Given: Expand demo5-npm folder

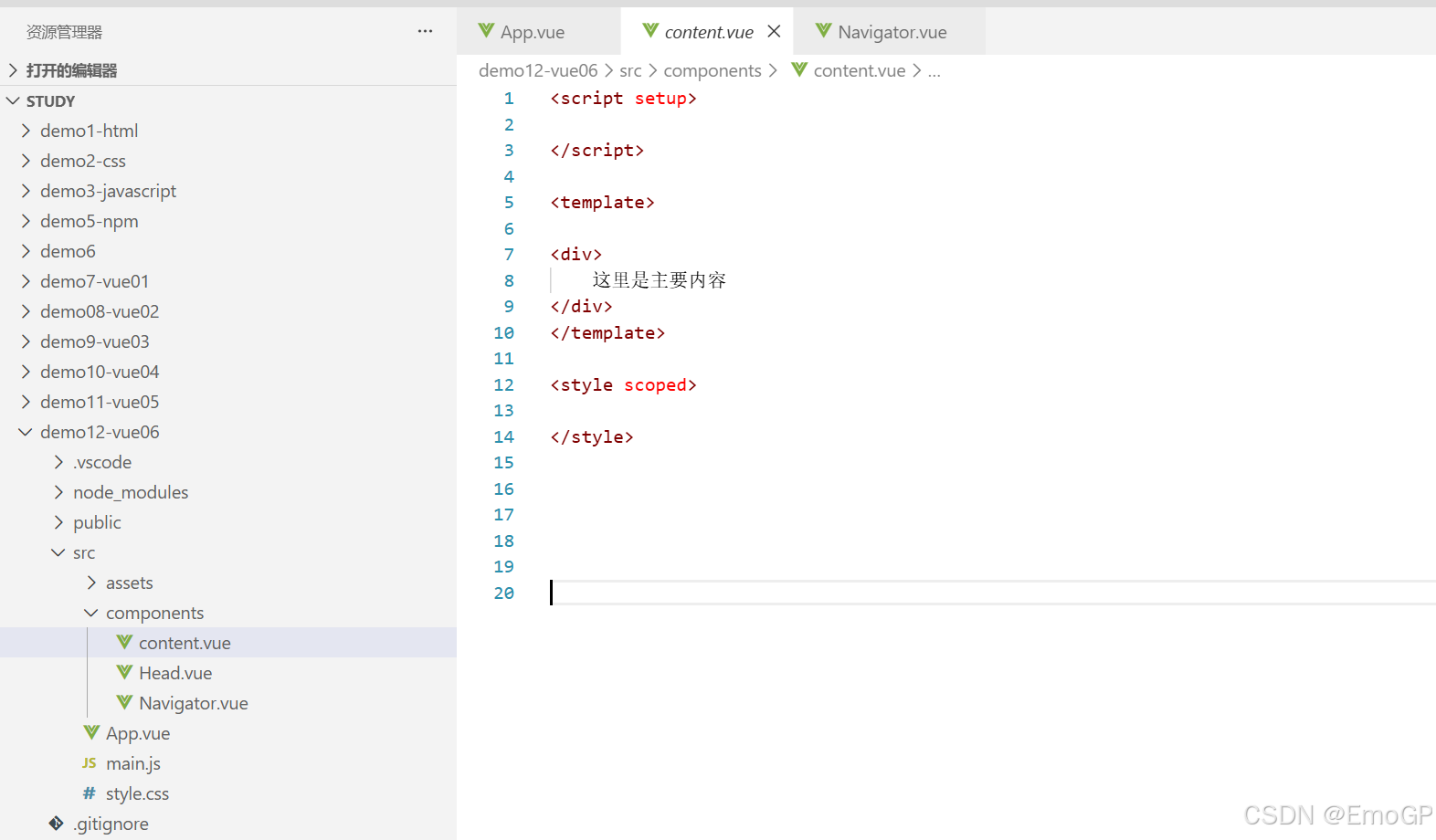Looking at the screenshot, I should pos(228,221).
